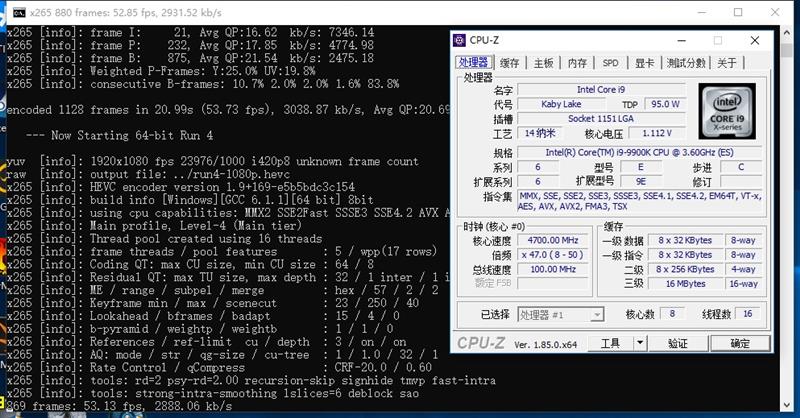Click the 16-way L3 associativity value
This screenshot has width=800, height=418.
point(743,284)
